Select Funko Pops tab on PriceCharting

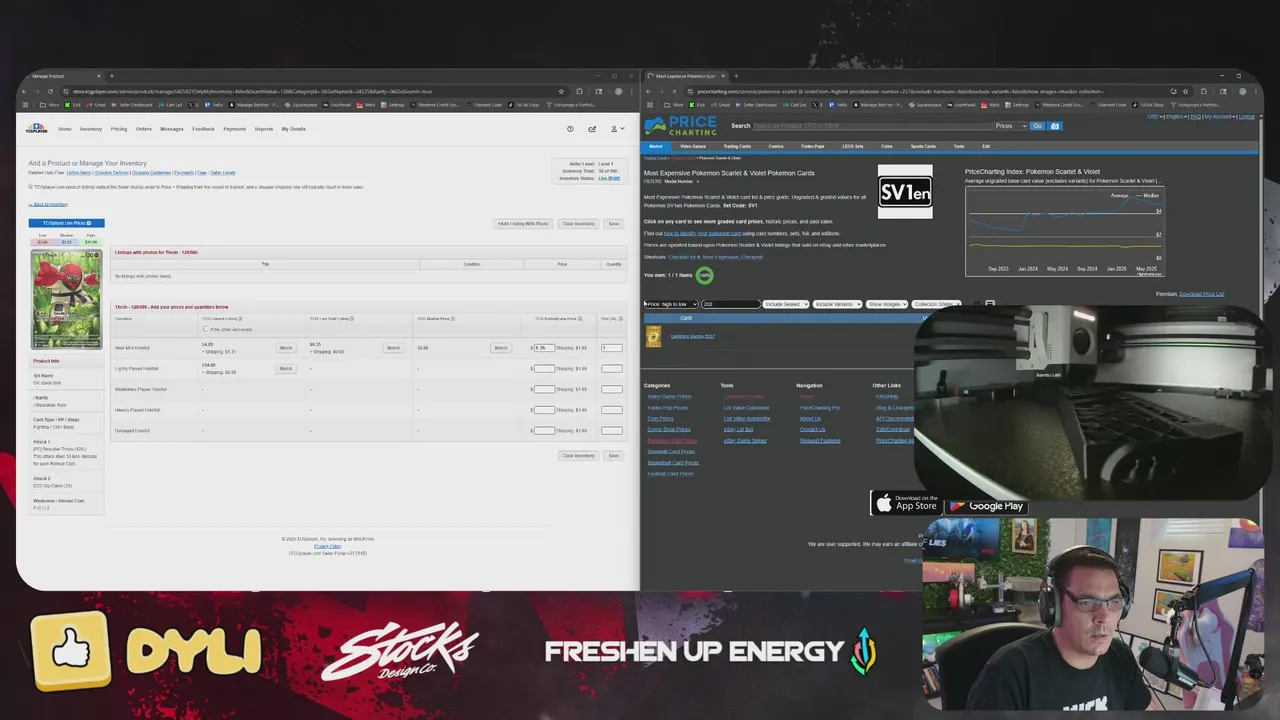(813, 146)
